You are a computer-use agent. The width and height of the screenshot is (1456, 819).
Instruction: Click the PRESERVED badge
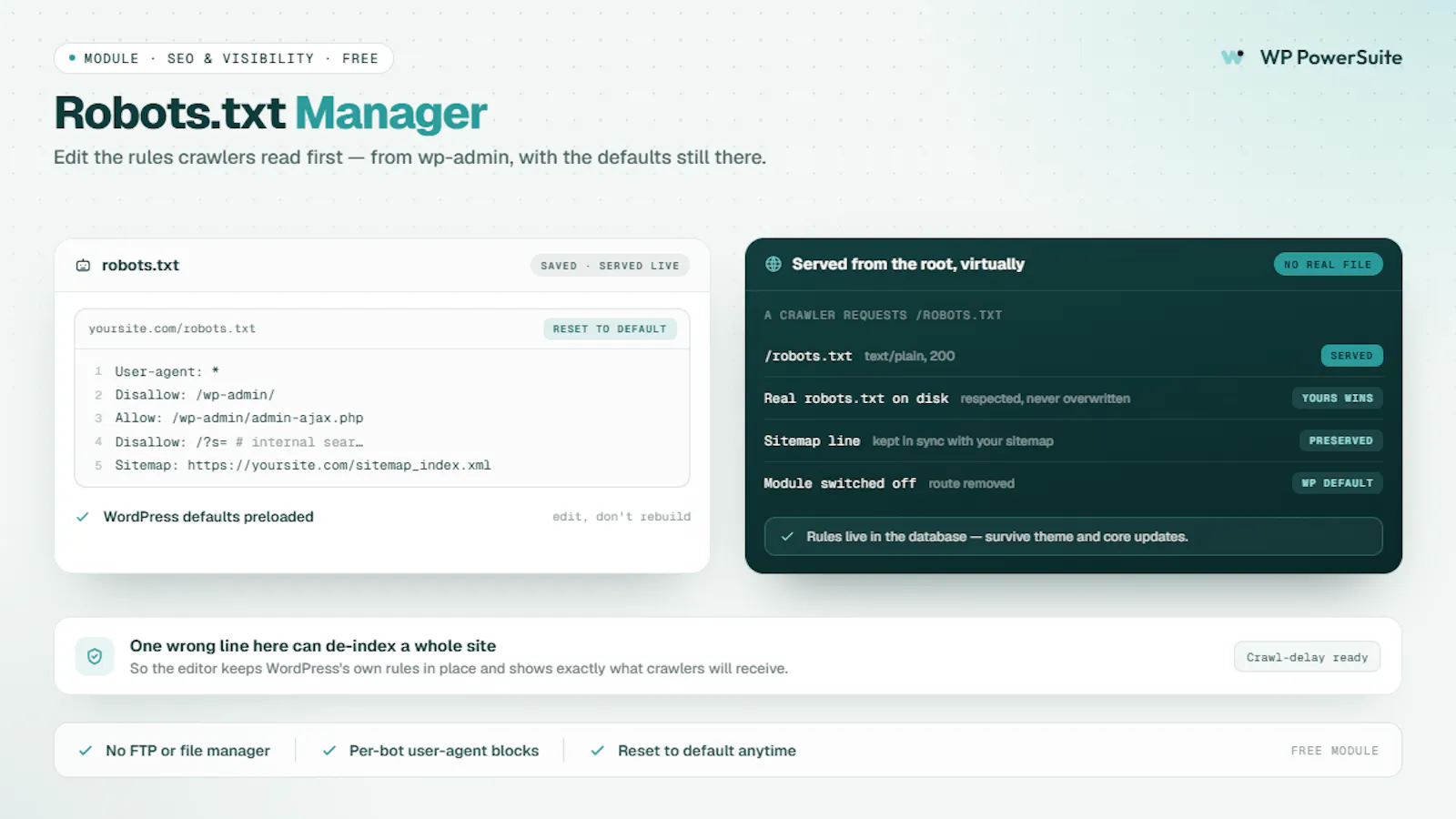point(1340,440)
